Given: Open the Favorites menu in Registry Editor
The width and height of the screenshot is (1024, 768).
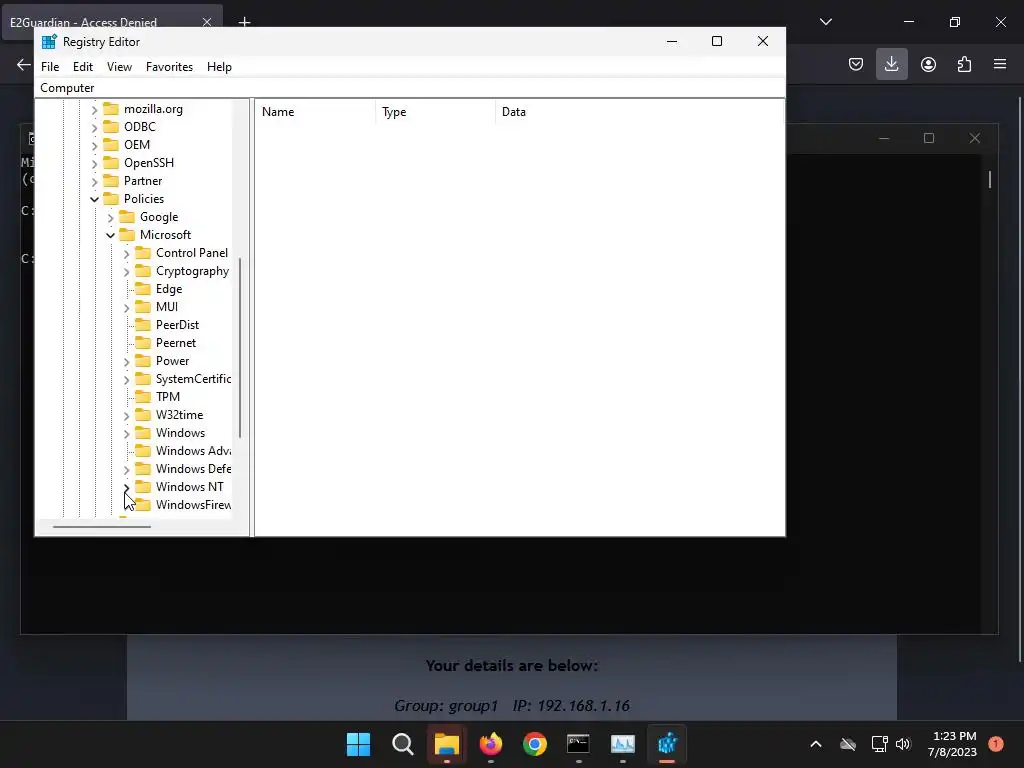Looking at the screenshot, I should click(x=169, y=67).
